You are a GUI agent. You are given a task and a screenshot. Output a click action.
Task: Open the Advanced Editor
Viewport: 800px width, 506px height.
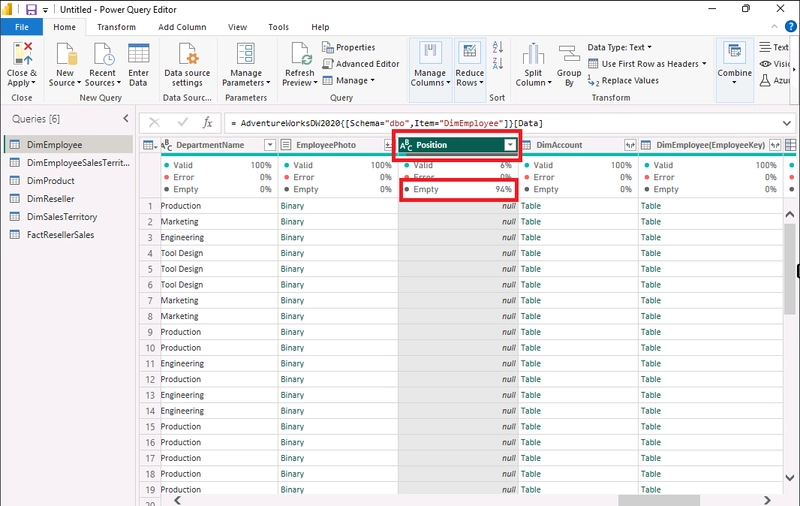361,64
